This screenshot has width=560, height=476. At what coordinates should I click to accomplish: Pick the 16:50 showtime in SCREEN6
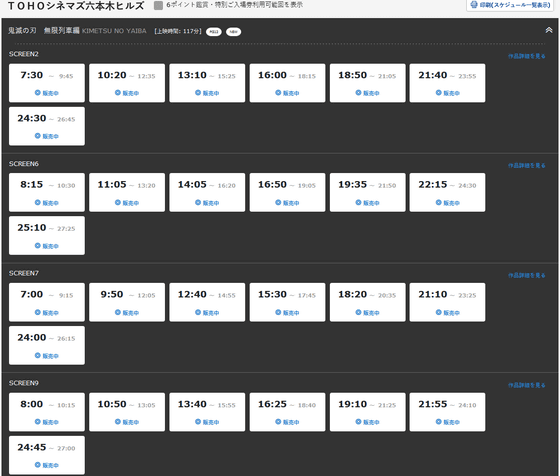(x=287, y=192)
